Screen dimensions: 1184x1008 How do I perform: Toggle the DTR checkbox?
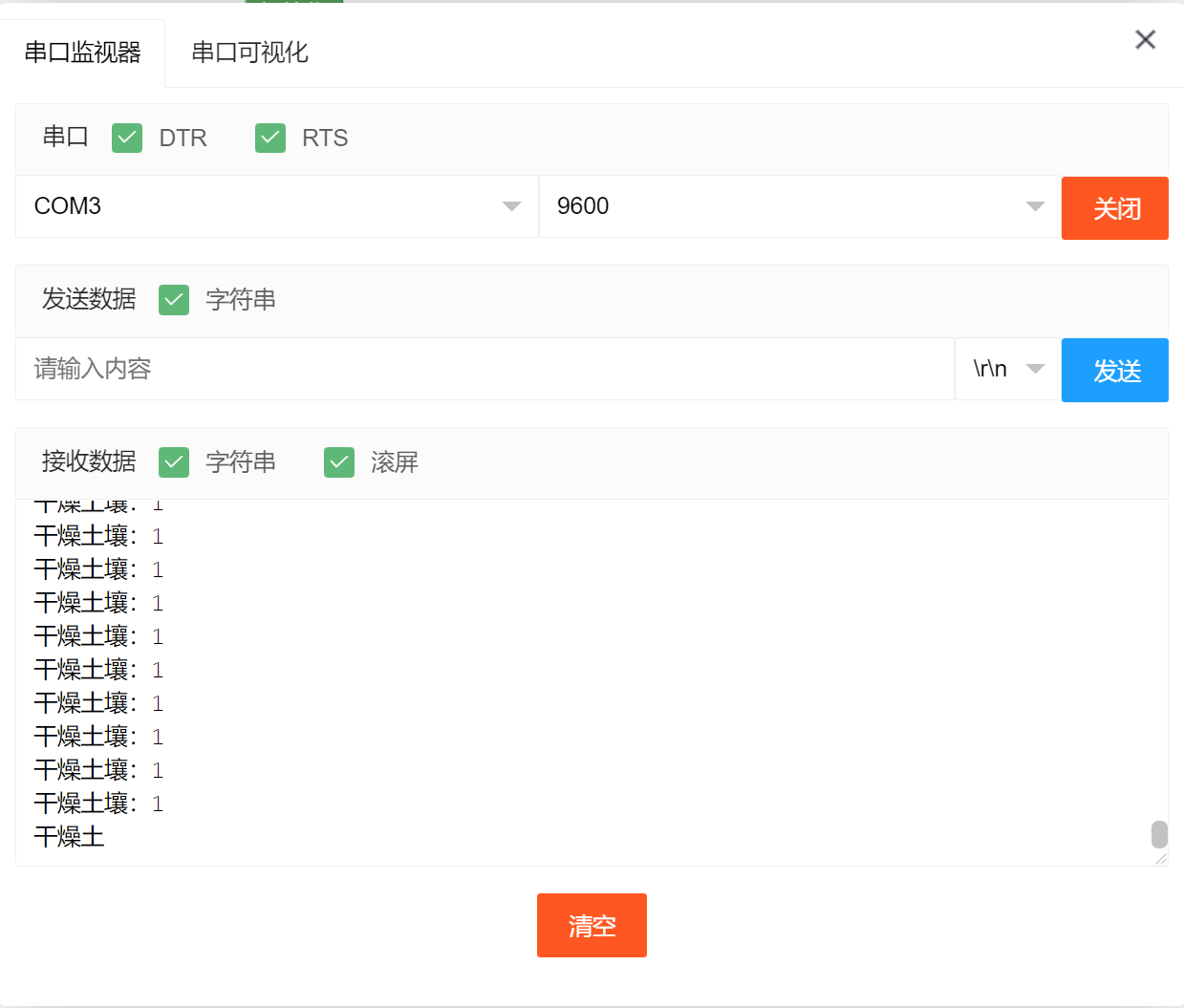click(127, 139)
